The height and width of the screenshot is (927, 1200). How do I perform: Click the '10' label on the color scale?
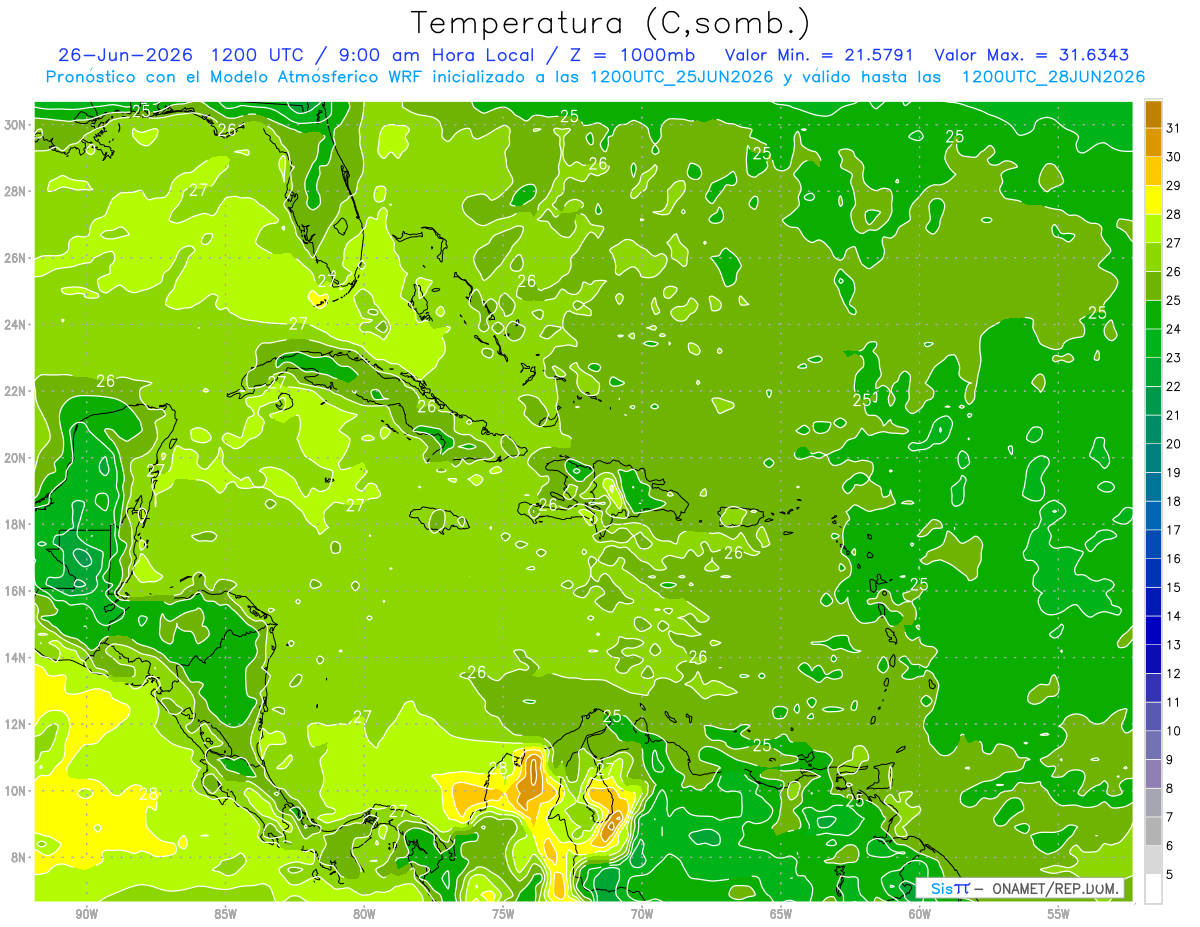(x=1174, y=731)
